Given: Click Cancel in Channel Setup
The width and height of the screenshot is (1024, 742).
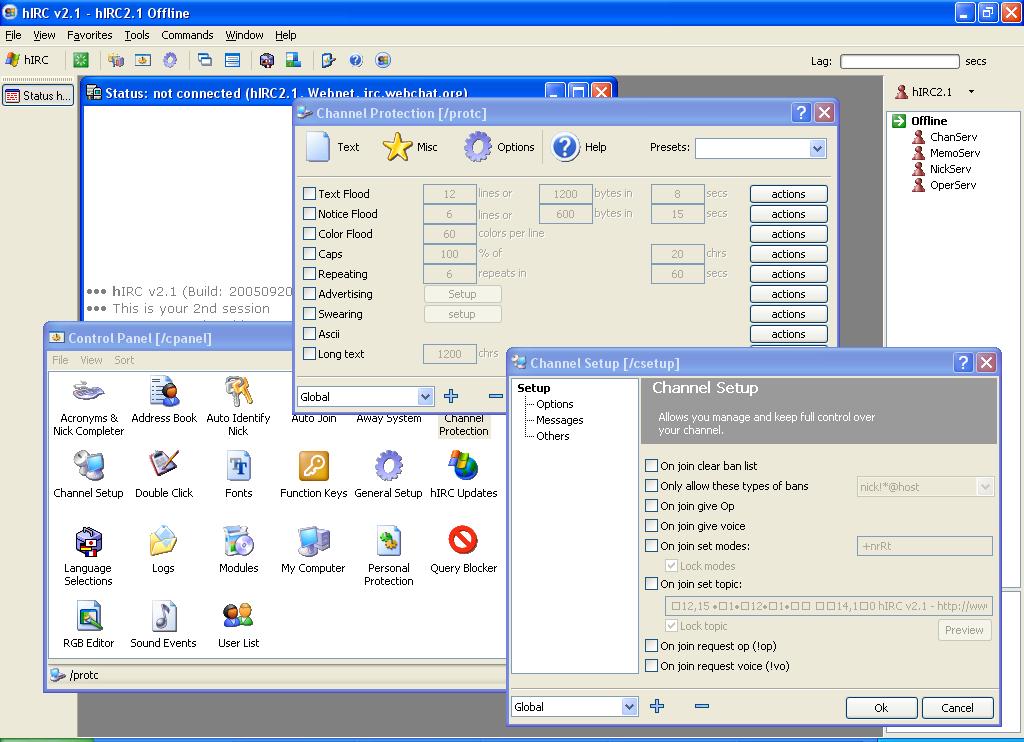Looking at the screenshot, I should point(957,707).
